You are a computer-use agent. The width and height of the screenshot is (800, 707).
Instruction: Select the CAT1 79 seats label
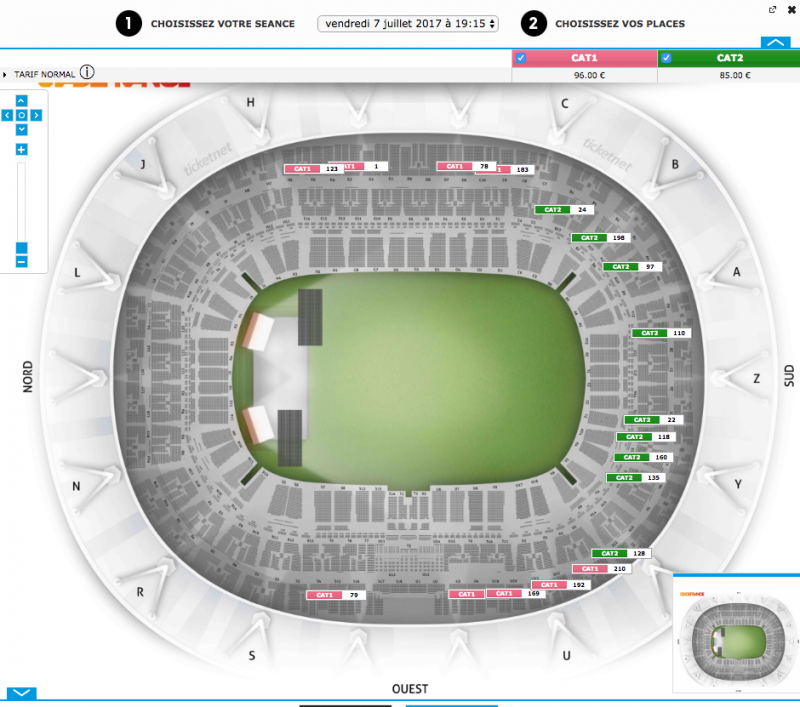pos(336,595)
